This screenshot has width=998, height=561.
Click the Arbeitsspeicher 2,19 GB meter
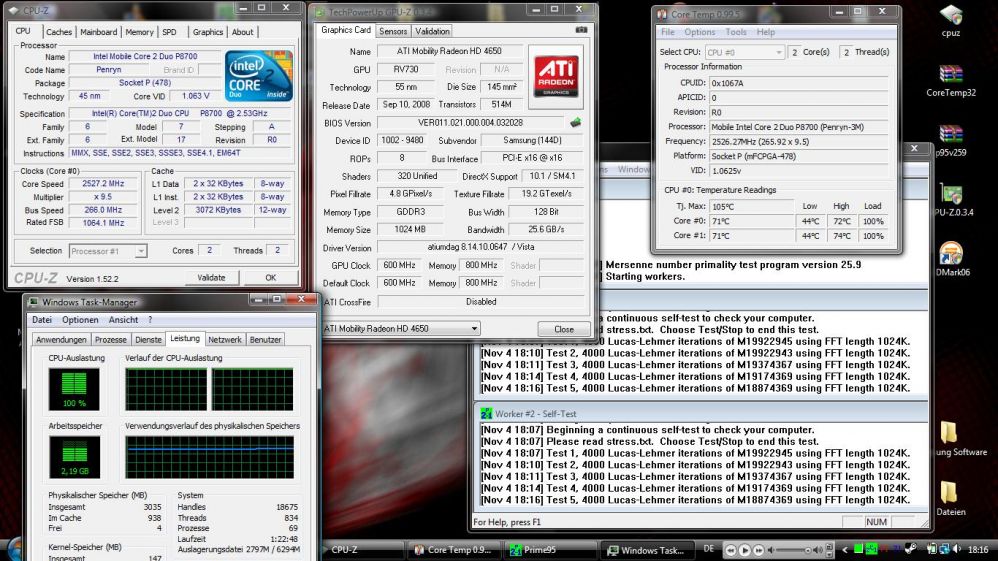tap(74, 457)
